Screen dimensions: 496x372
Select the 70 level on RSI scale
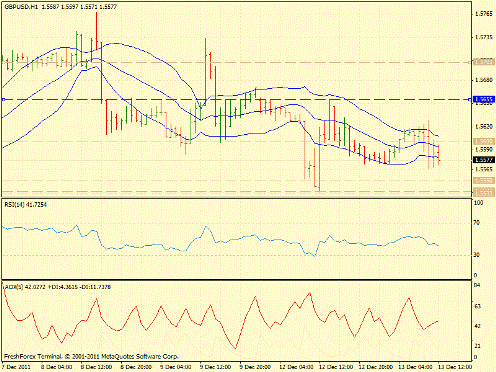point(477,223)
